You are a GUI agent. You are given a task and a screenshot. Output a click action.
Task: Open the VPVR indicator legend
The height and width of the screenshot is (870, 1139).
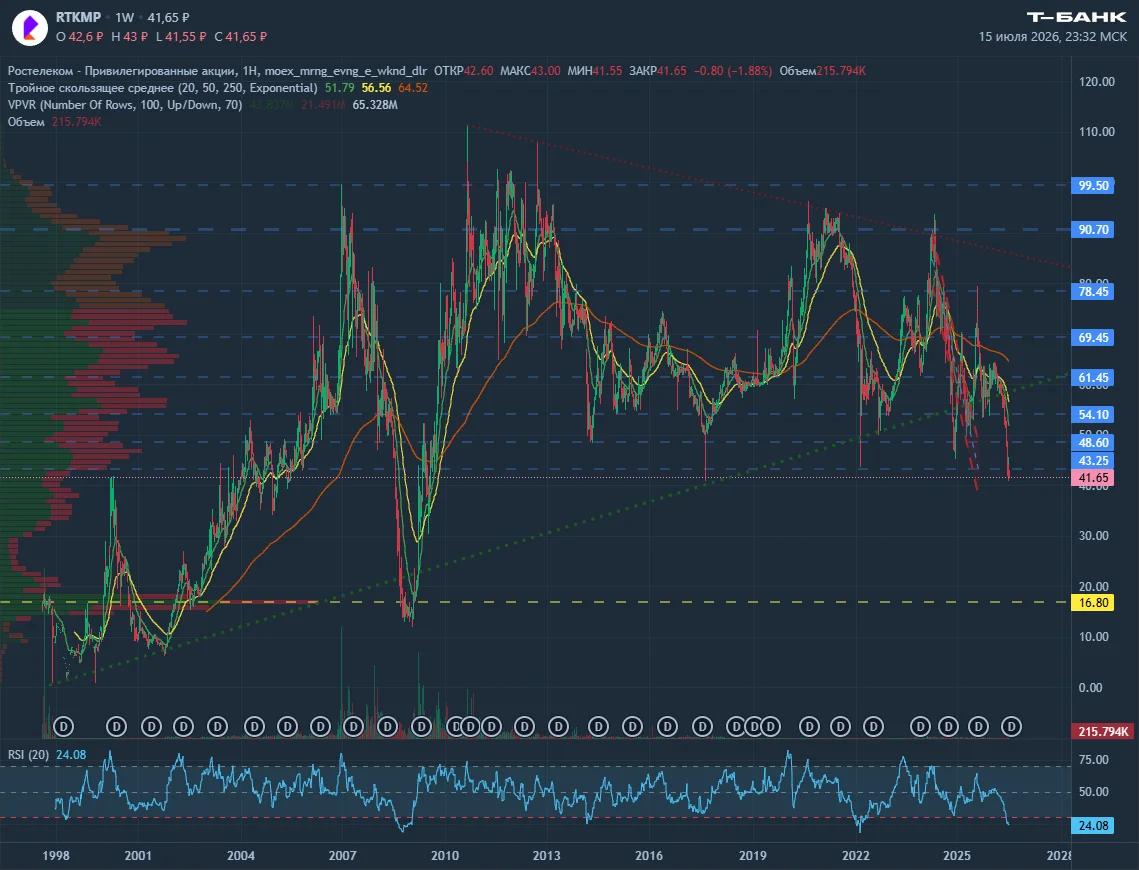(125, 105)
